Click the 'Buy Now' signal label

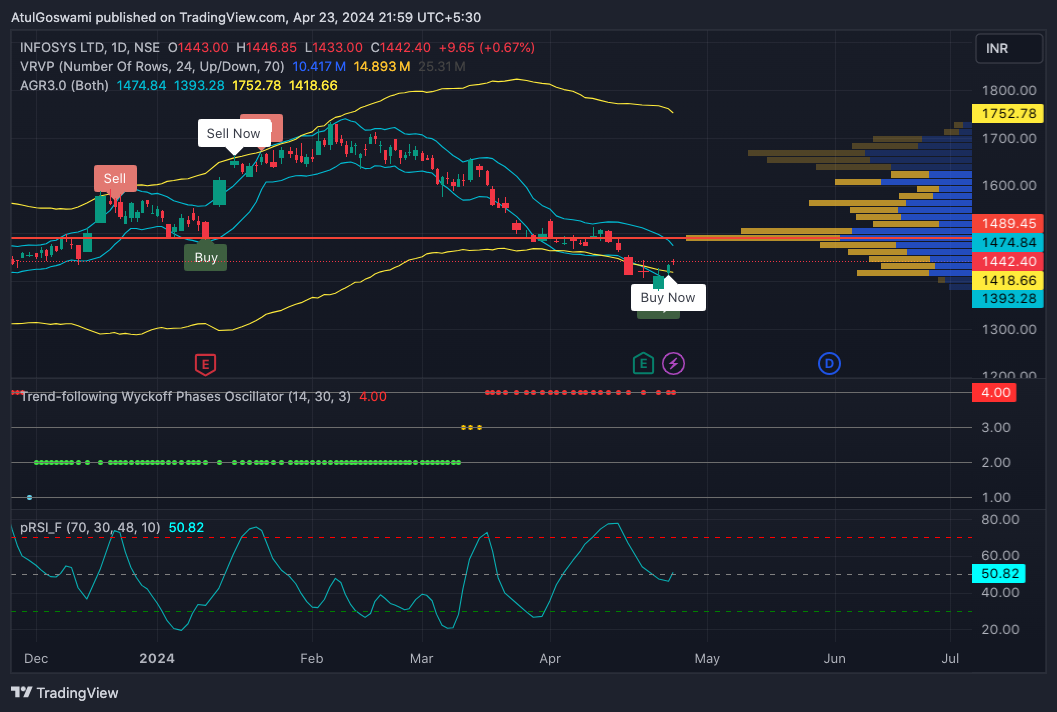click(x=668, y=297)
